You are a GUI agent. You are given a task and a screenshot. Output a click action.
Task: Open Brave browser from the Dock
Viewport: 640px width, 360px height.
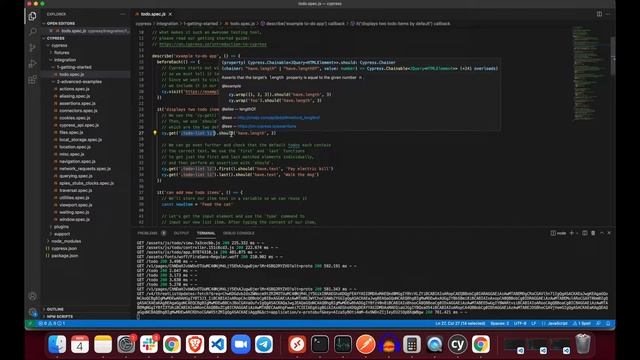[195, 344]
